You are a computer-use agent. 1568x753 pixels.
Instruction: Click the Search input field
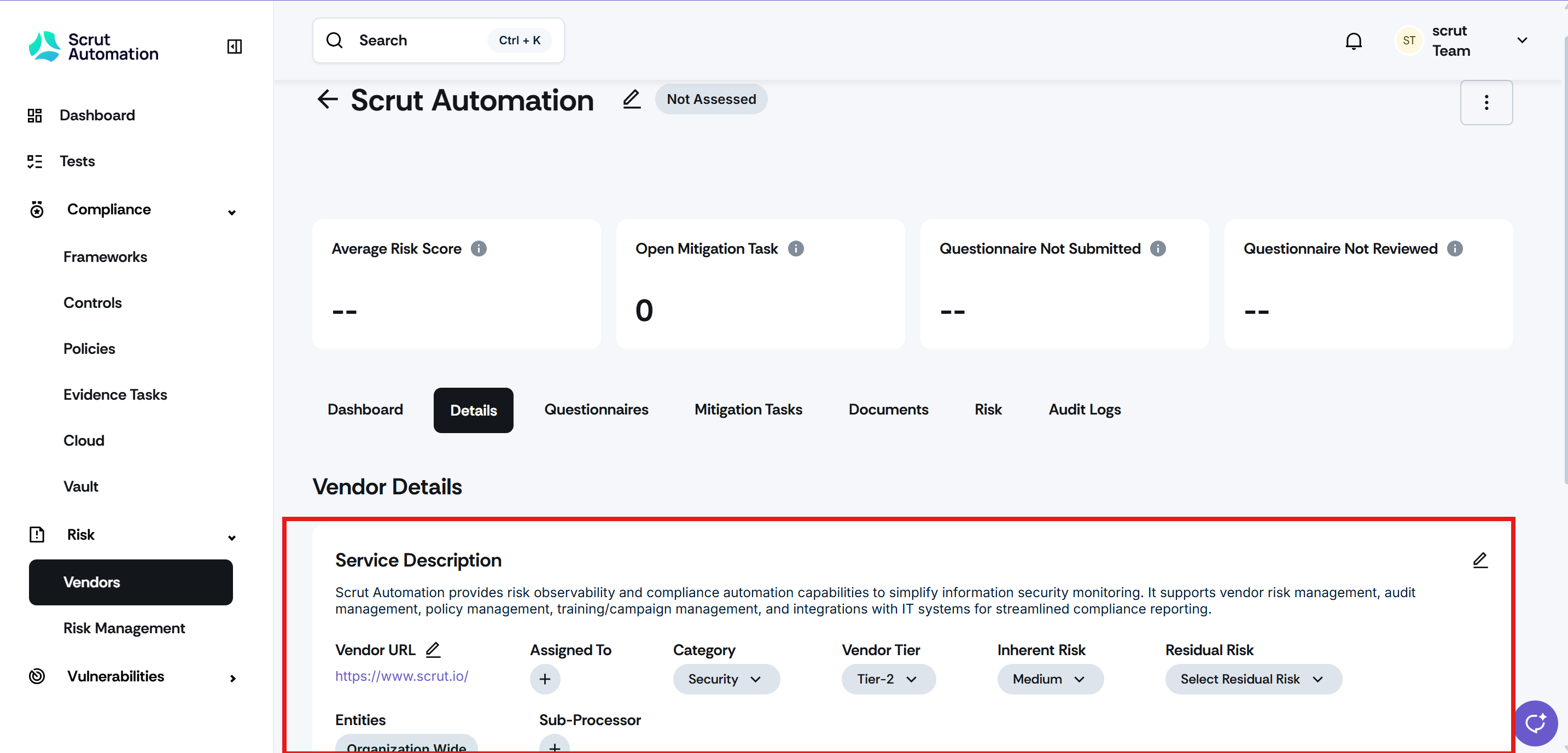point(420,40)
